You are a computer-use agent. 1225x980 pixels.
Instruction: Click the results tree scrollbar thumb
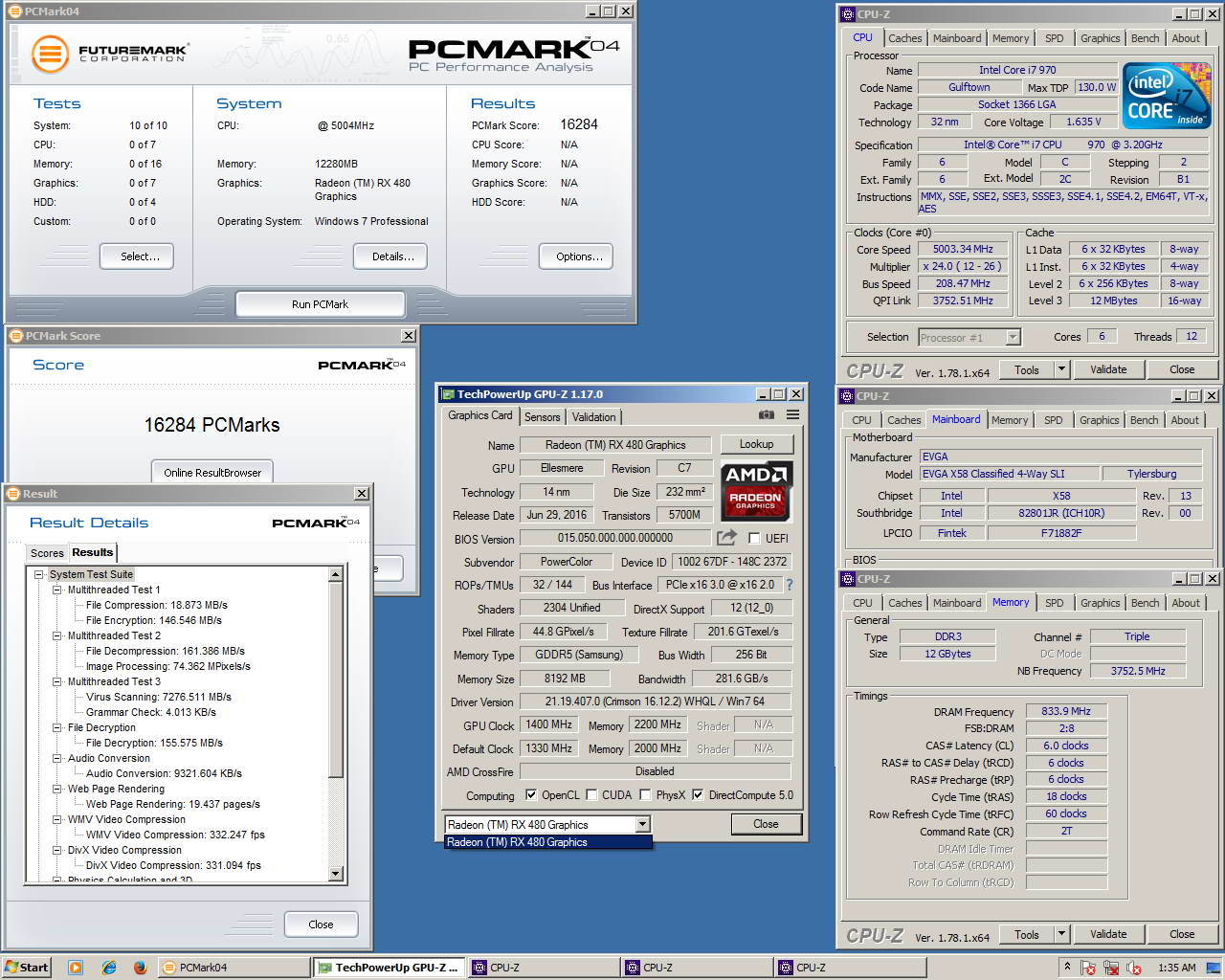click(x=336, y=679)
